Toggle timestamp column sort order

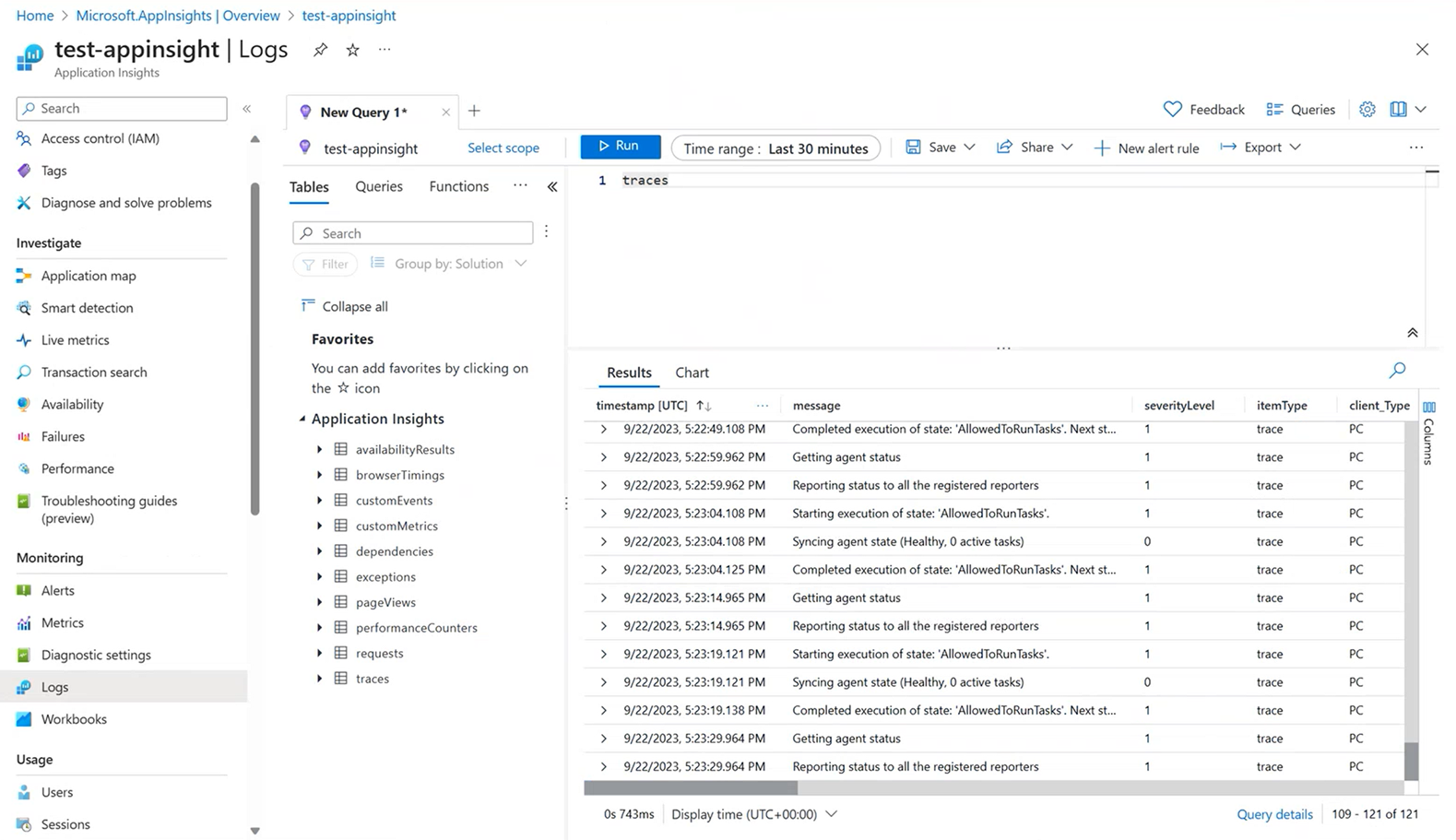pos(704,406)
